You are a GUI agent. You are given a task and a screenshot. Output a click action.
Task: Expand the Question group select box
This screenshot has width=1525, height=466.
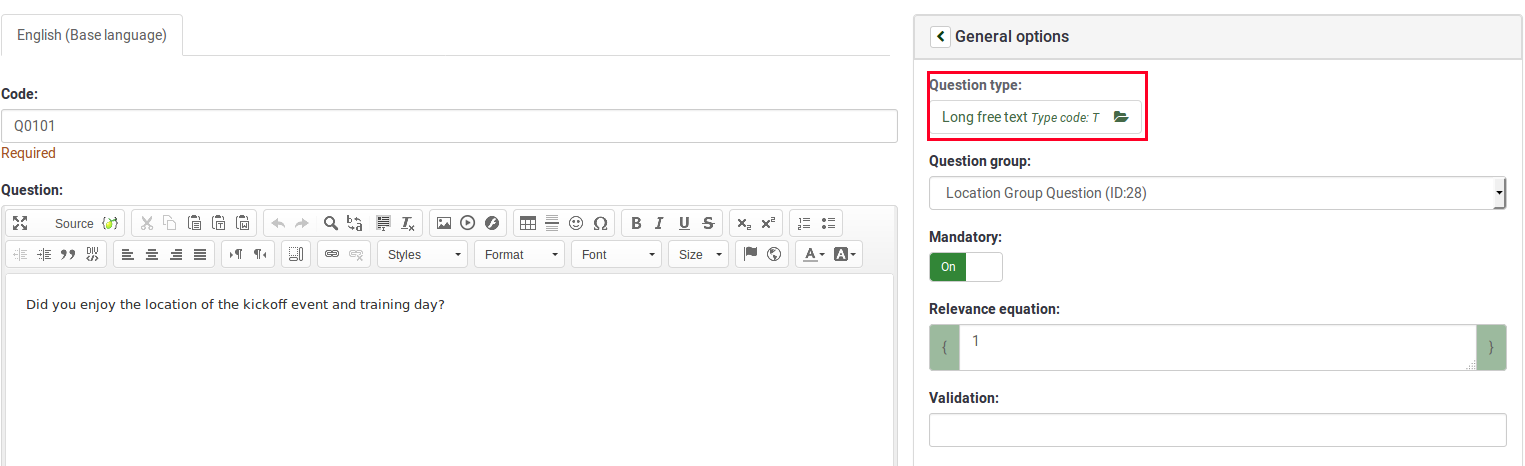point(1216,193)
